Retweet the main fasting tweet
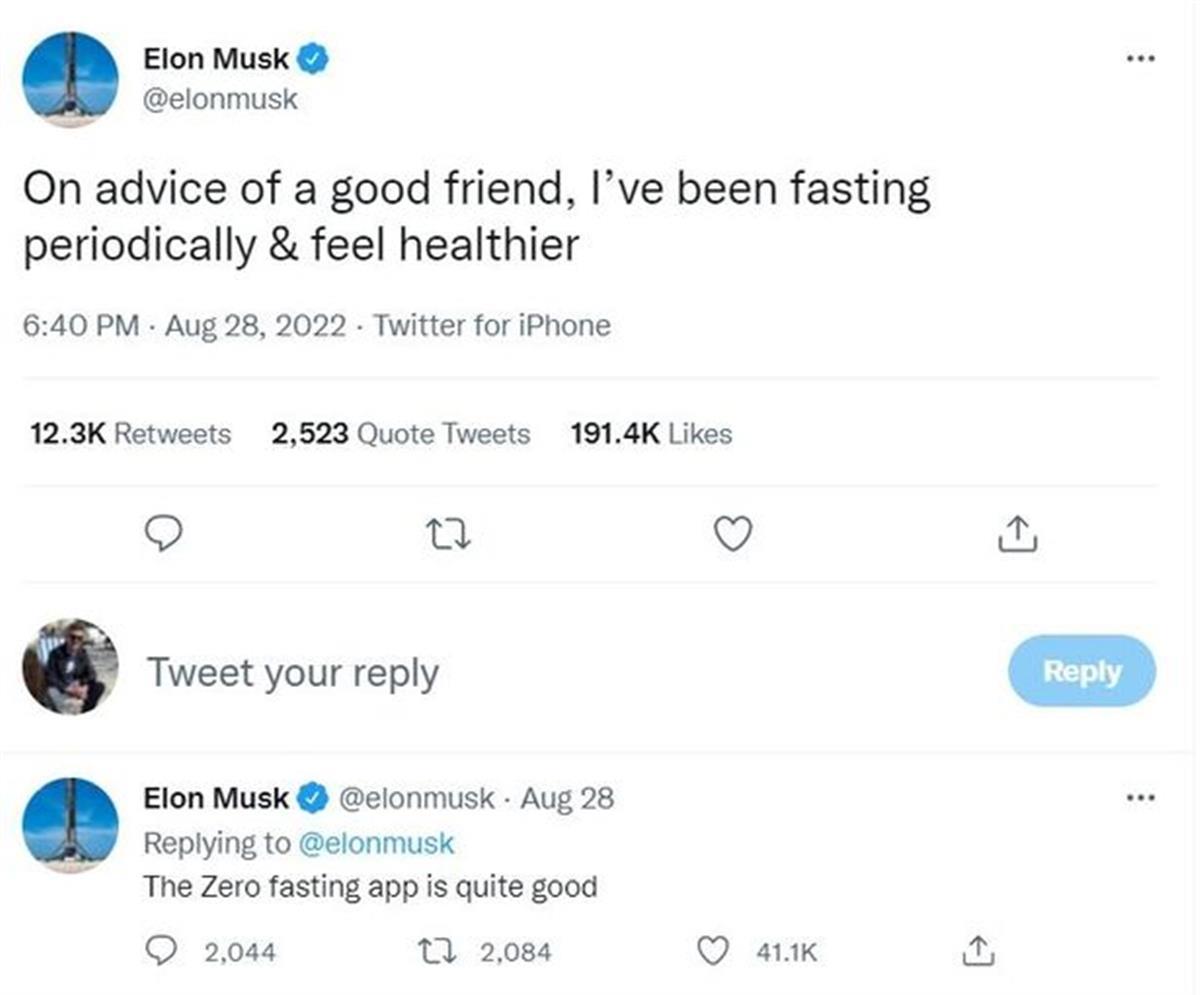This screenshot has height=995, width=1200. (449, 536)
